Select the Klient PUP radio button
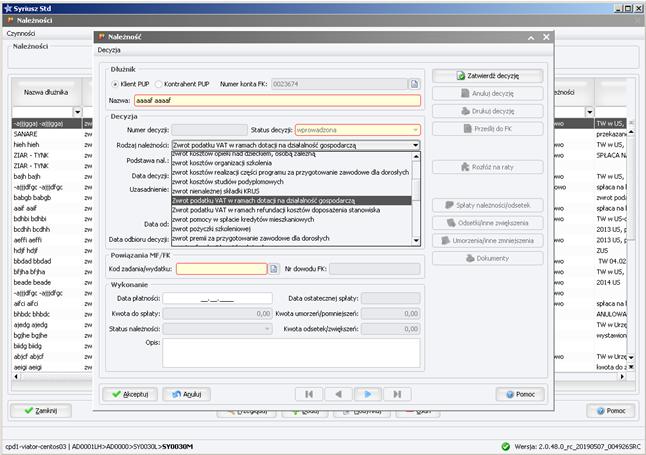 click(115, 84)
